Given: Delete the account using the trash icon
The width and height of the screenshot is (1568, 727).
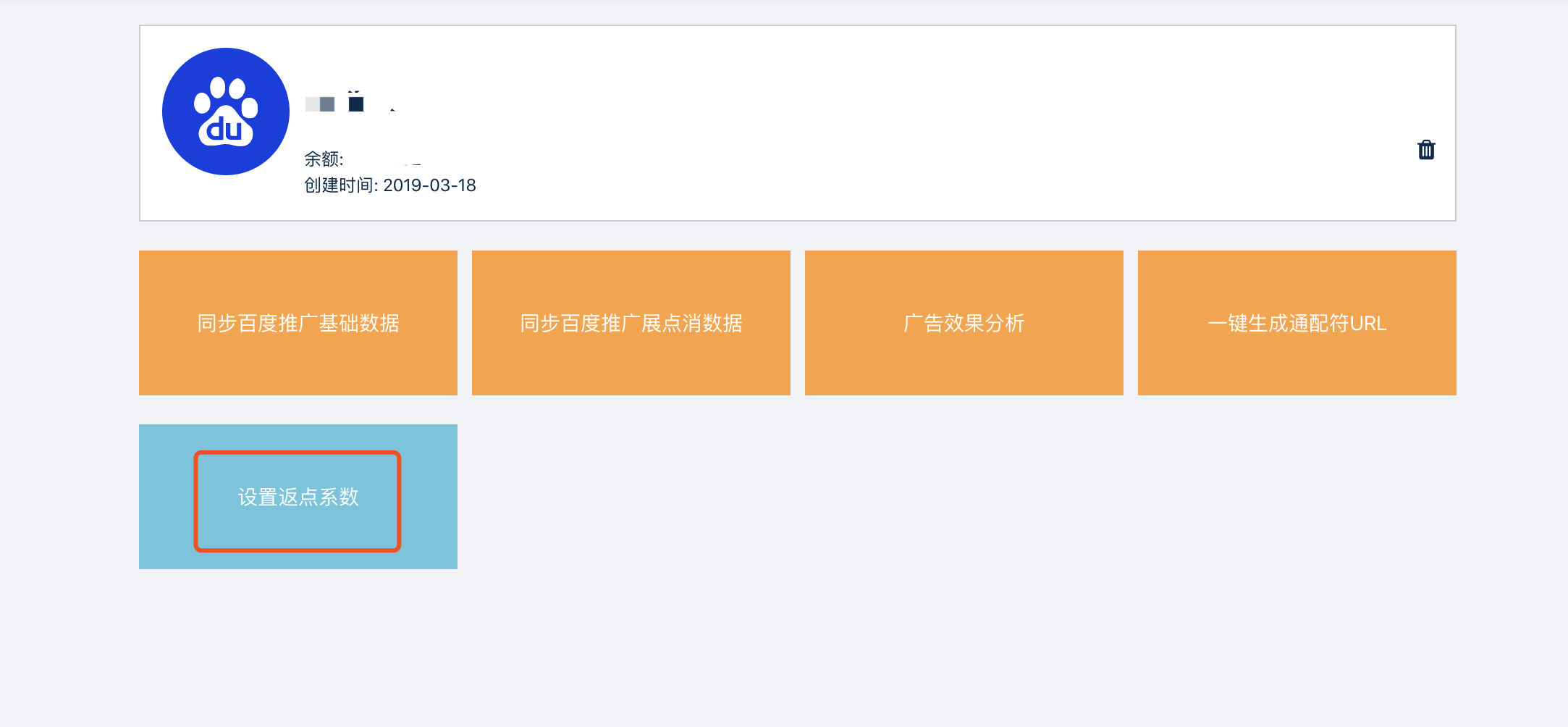Looking at the screenshot, I should tap(1425, 150).
